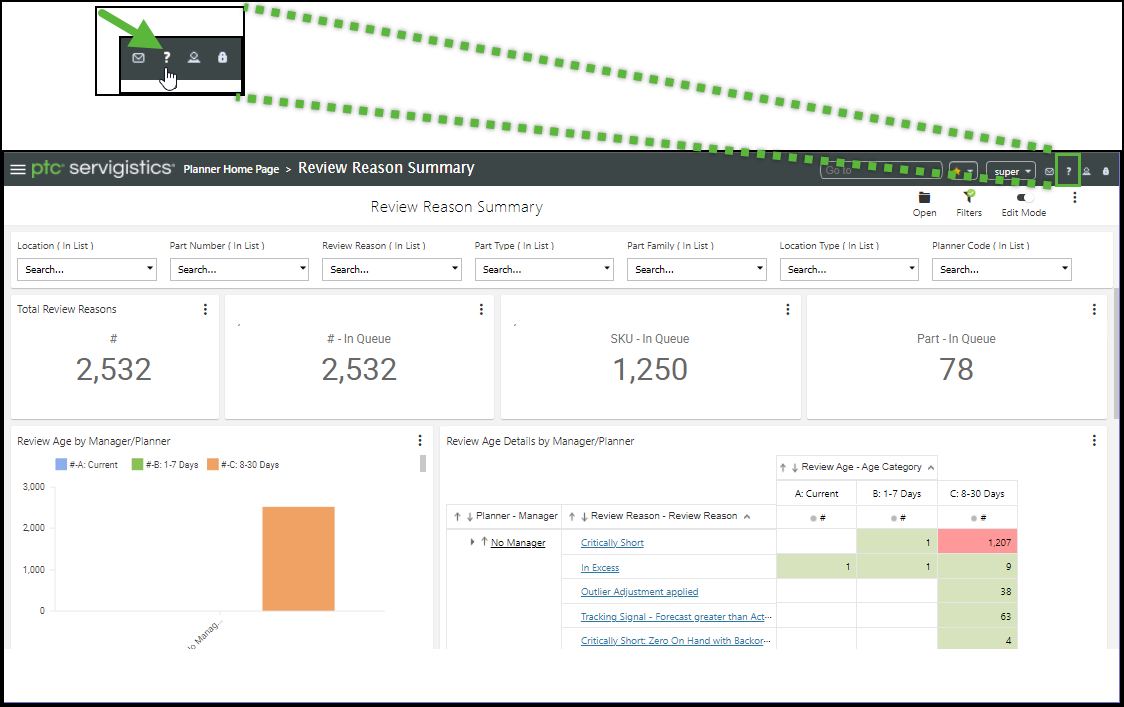Collapse Review Reason - Review Reason chevron
This screenshot has height=707, width=1124.
point(747,516)
